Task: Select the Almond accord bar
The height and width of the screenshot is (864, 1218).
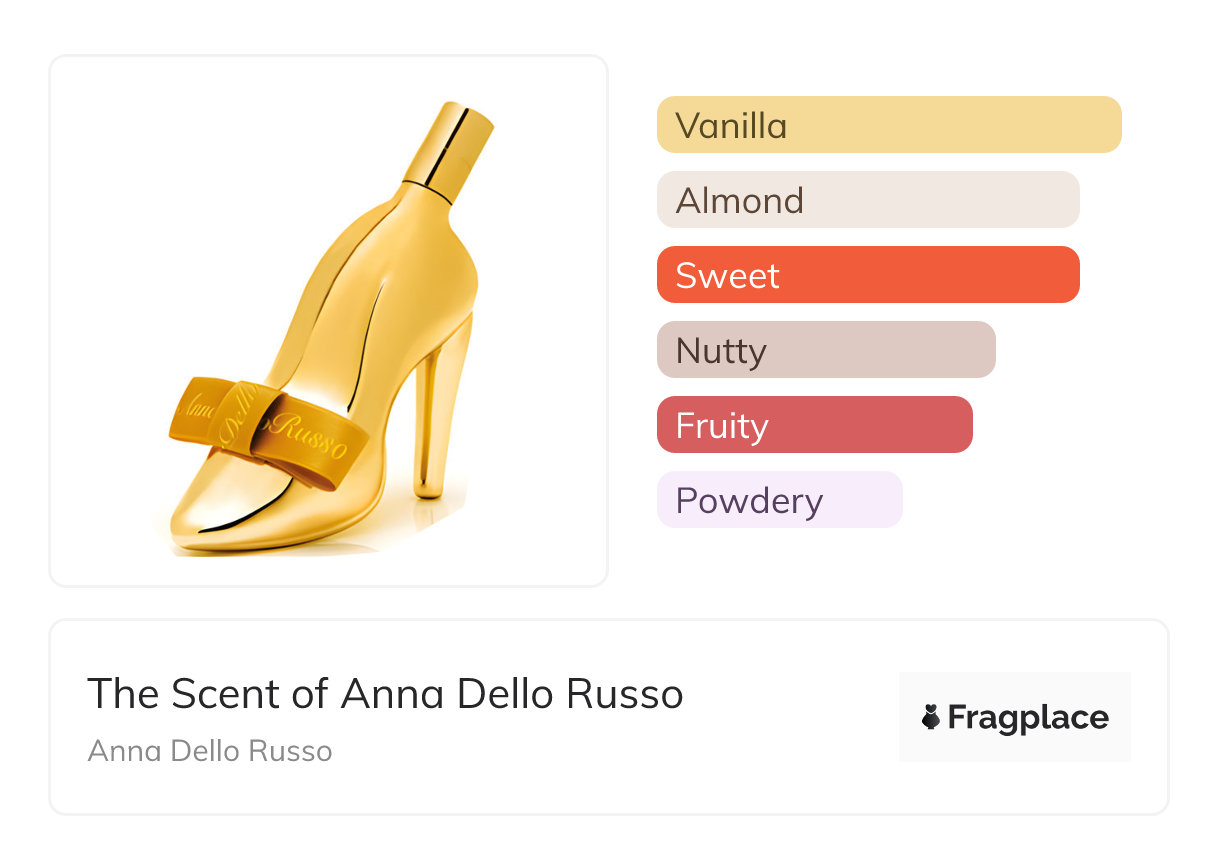Action: [x=867, y=200]
